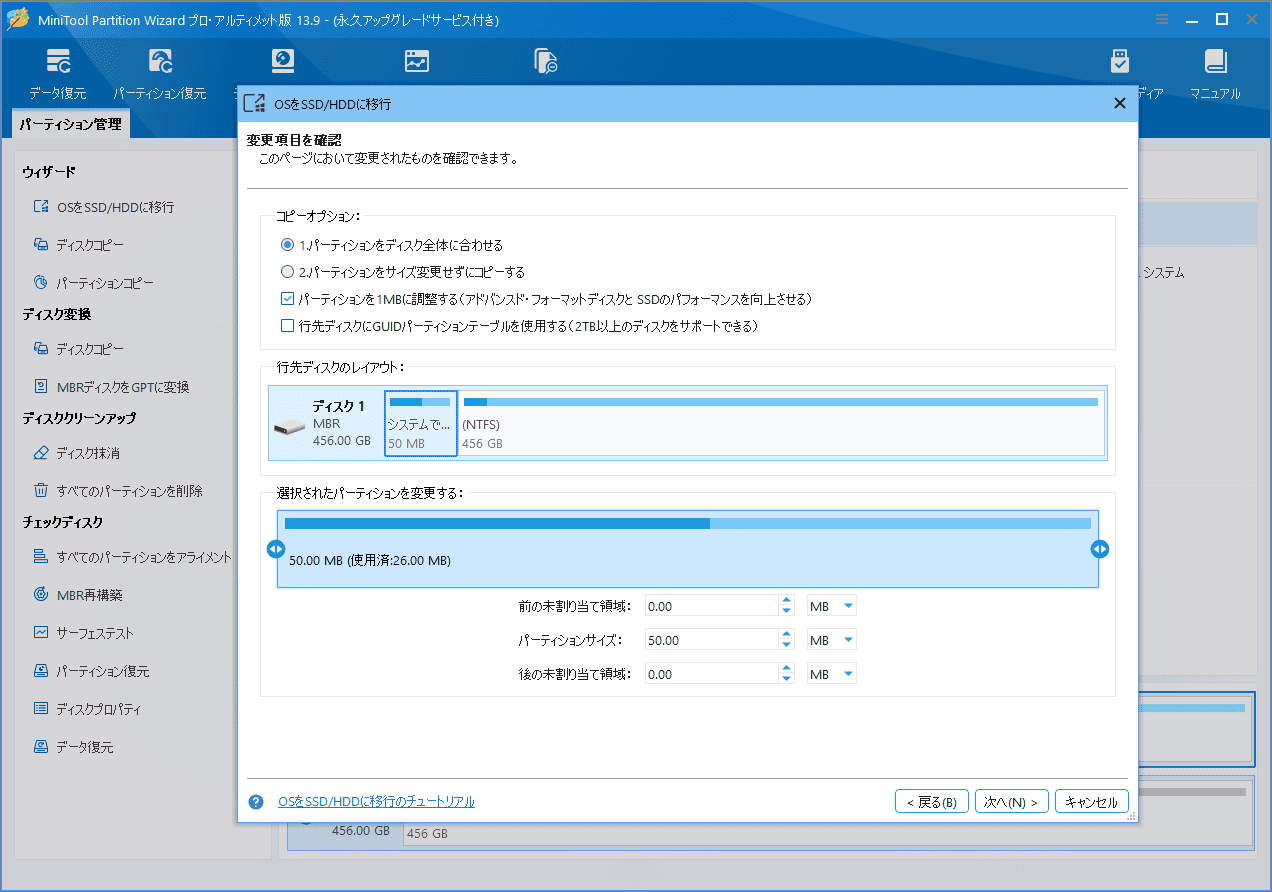Select the システムで... 50 MB partition block

(x=421, y=424)
